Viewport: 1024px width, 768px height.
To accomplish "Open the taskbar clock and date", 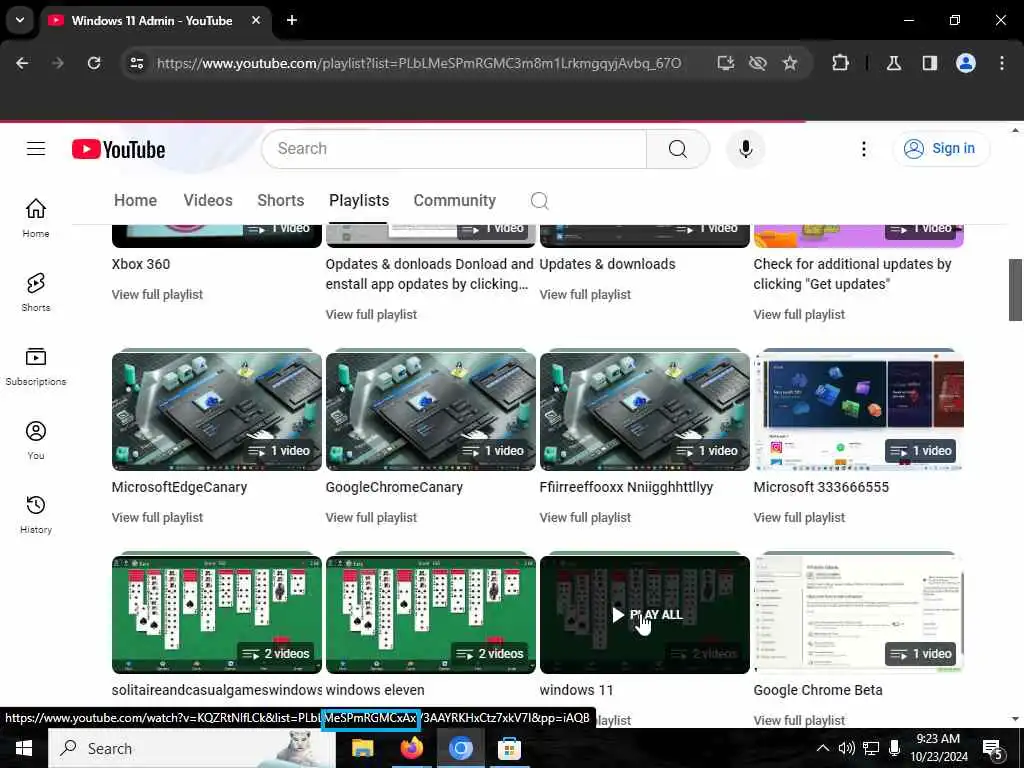I will [x=938, y=748].
